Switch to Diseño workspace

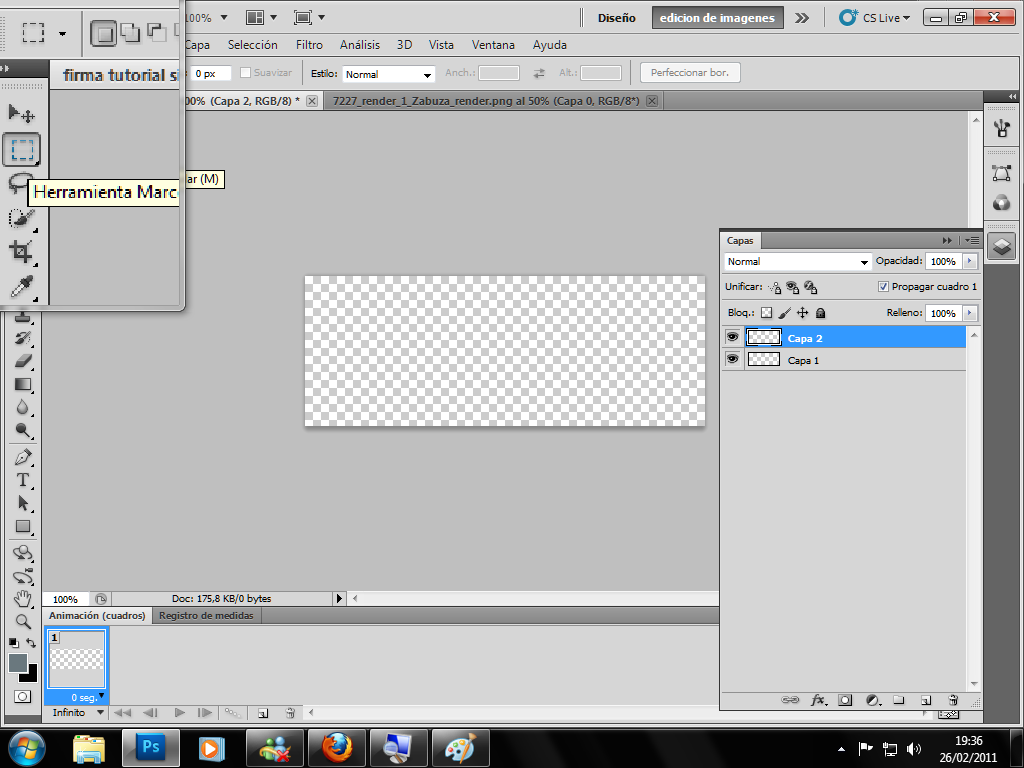point(616,18)
